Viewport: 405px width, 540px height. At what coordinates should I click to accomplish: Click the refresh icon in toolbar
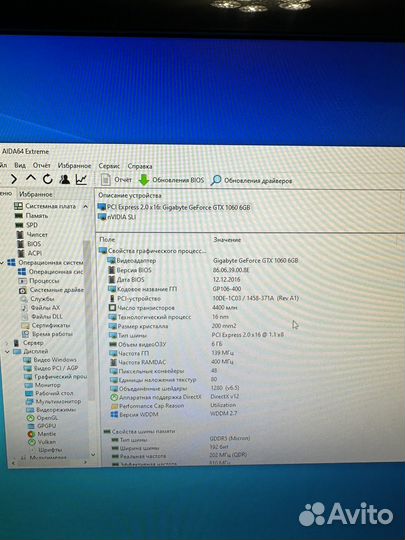[x=48, y=179]
